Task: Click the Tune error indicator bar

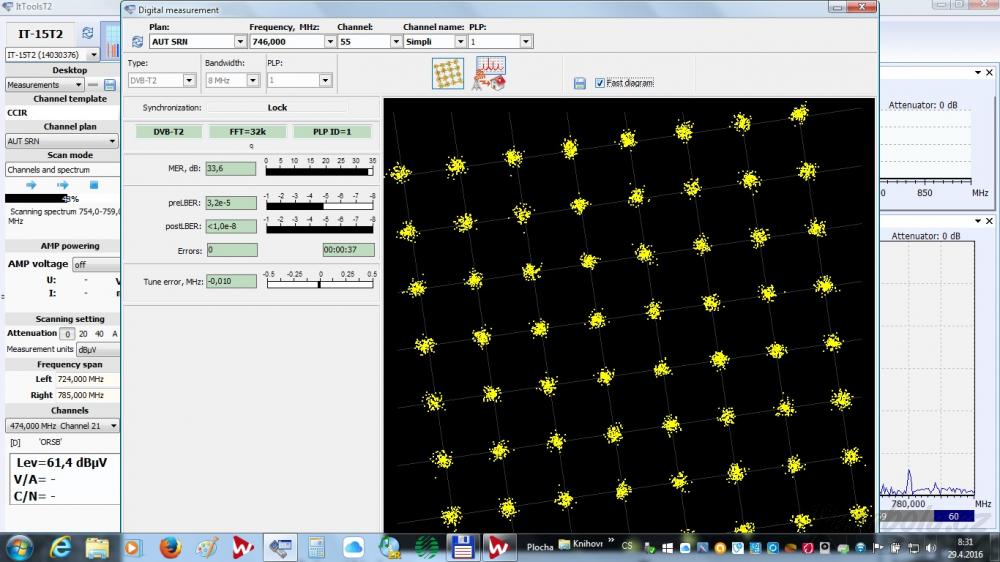Action: pos(320,284)
